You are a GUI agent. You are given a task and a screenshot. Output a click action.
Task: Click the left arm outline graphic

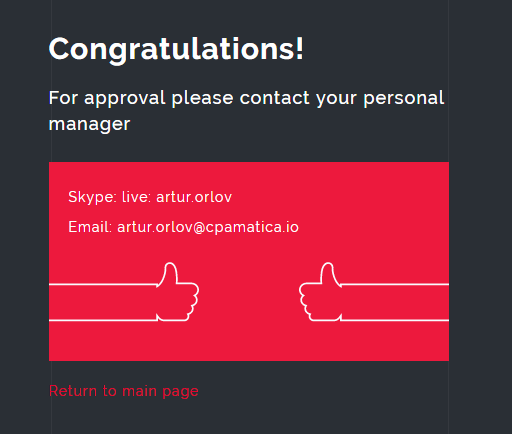(x=103, y=302)
